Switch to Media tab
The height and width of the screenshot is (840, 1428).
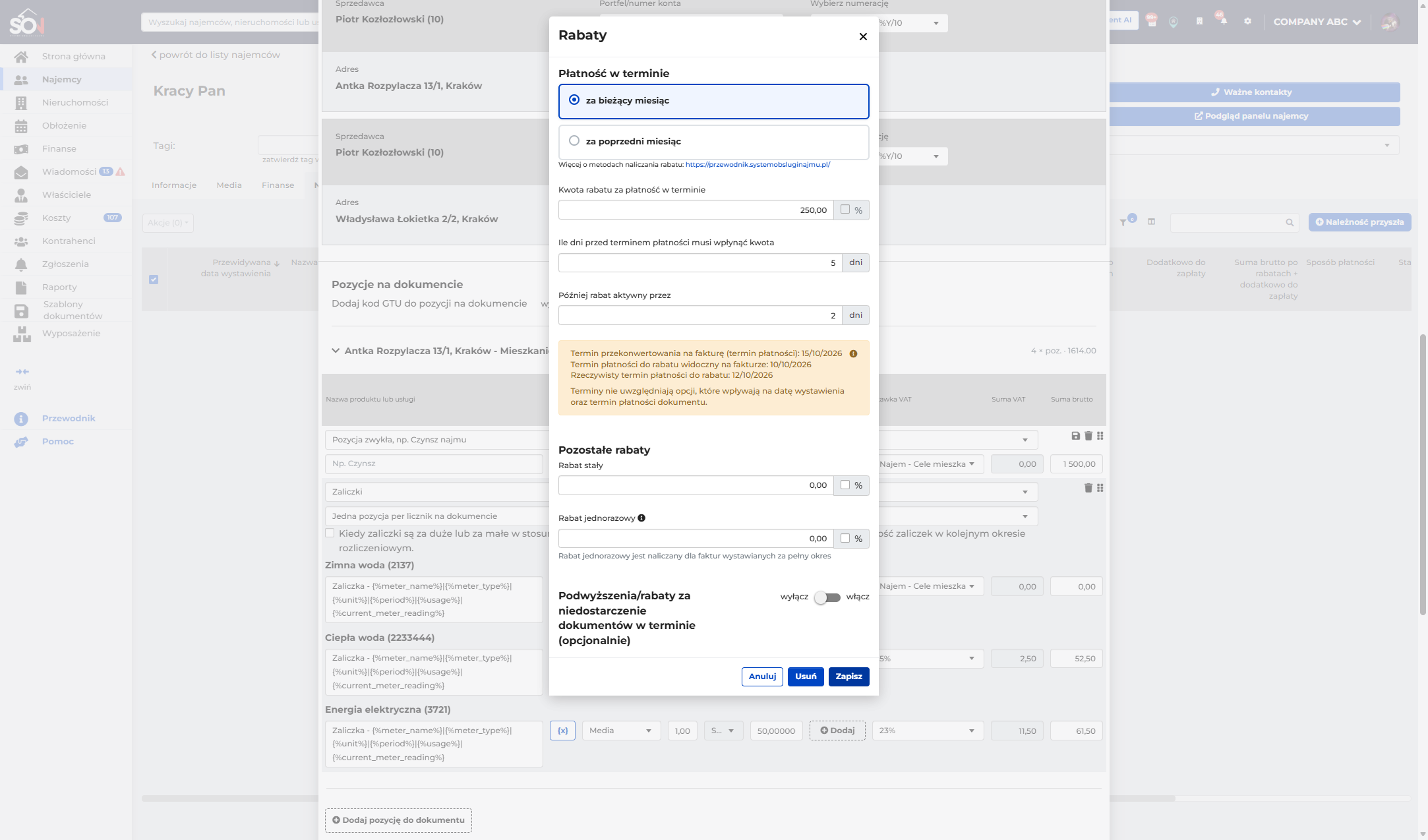coord(229,185)
